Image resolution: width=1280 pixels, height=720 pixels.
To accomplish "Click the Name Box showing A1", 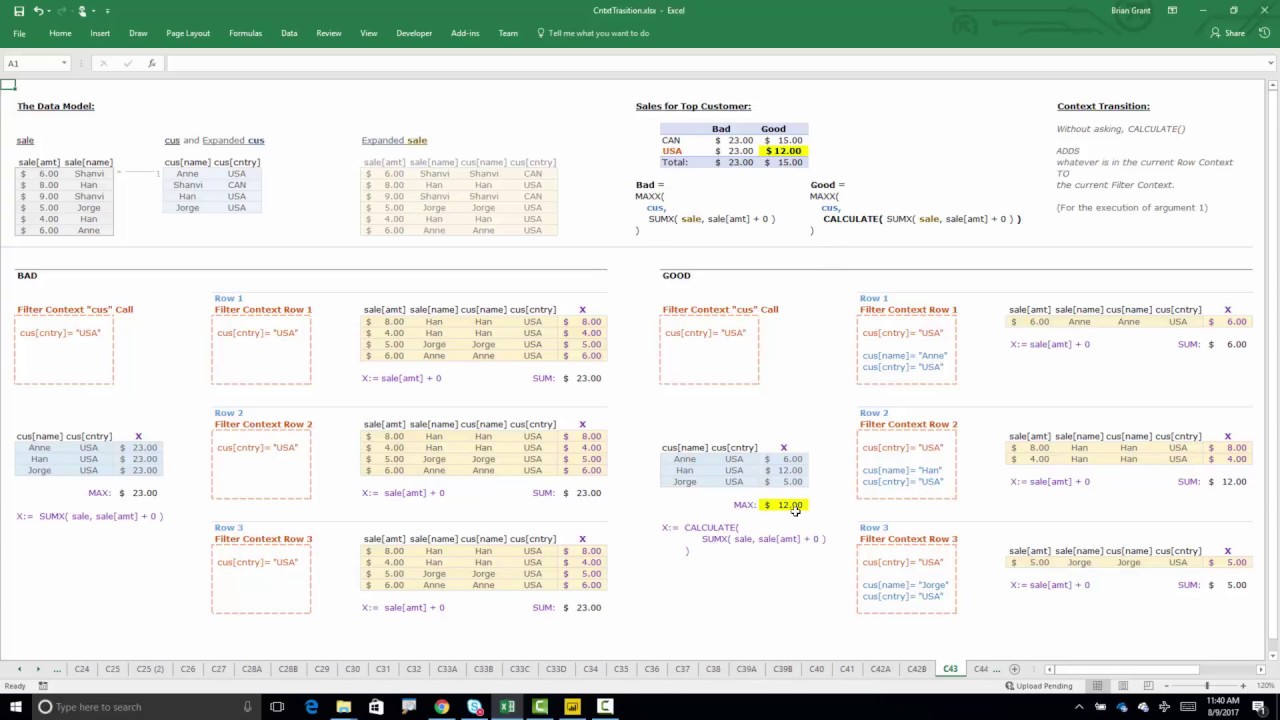I will (x=32, y=63).
